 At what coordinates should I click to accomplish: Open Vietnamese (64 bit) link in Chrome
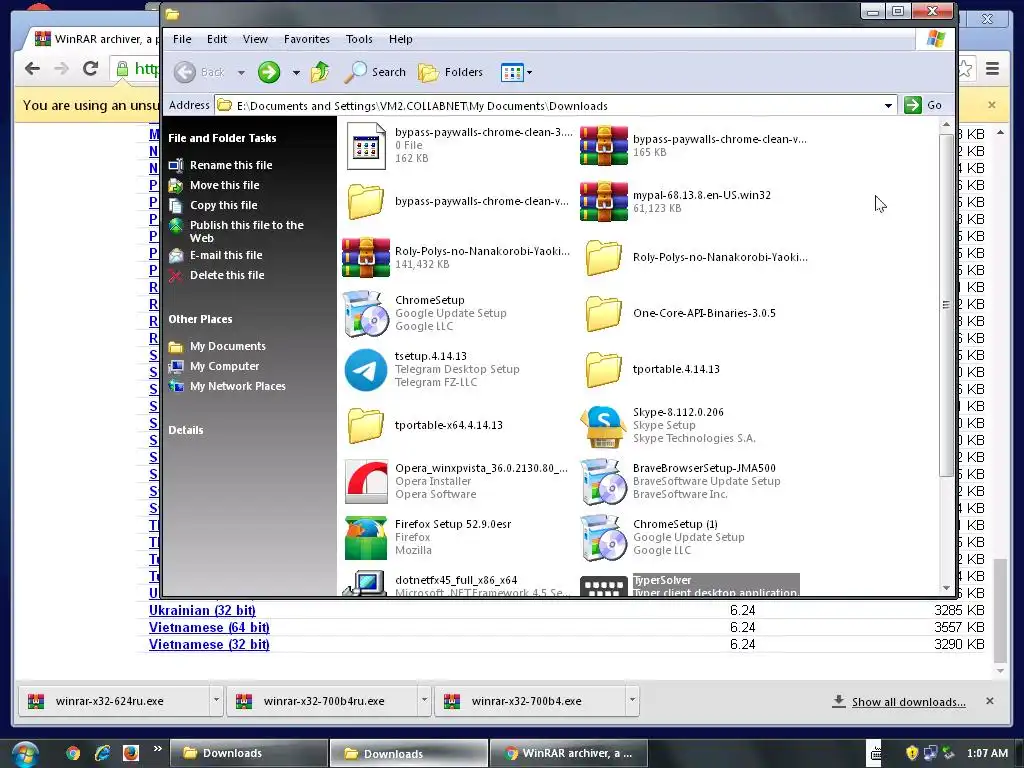tap(209, 628)
